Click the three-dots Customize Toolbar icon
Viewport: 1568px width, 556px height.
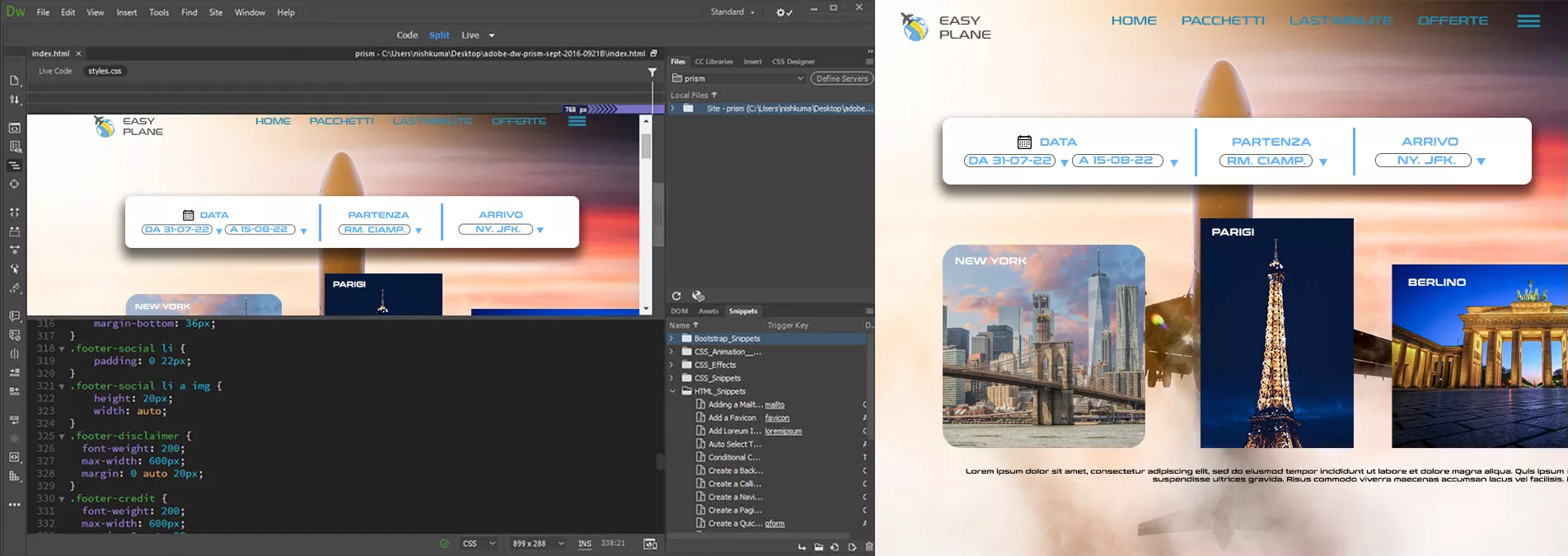point(15,504)
